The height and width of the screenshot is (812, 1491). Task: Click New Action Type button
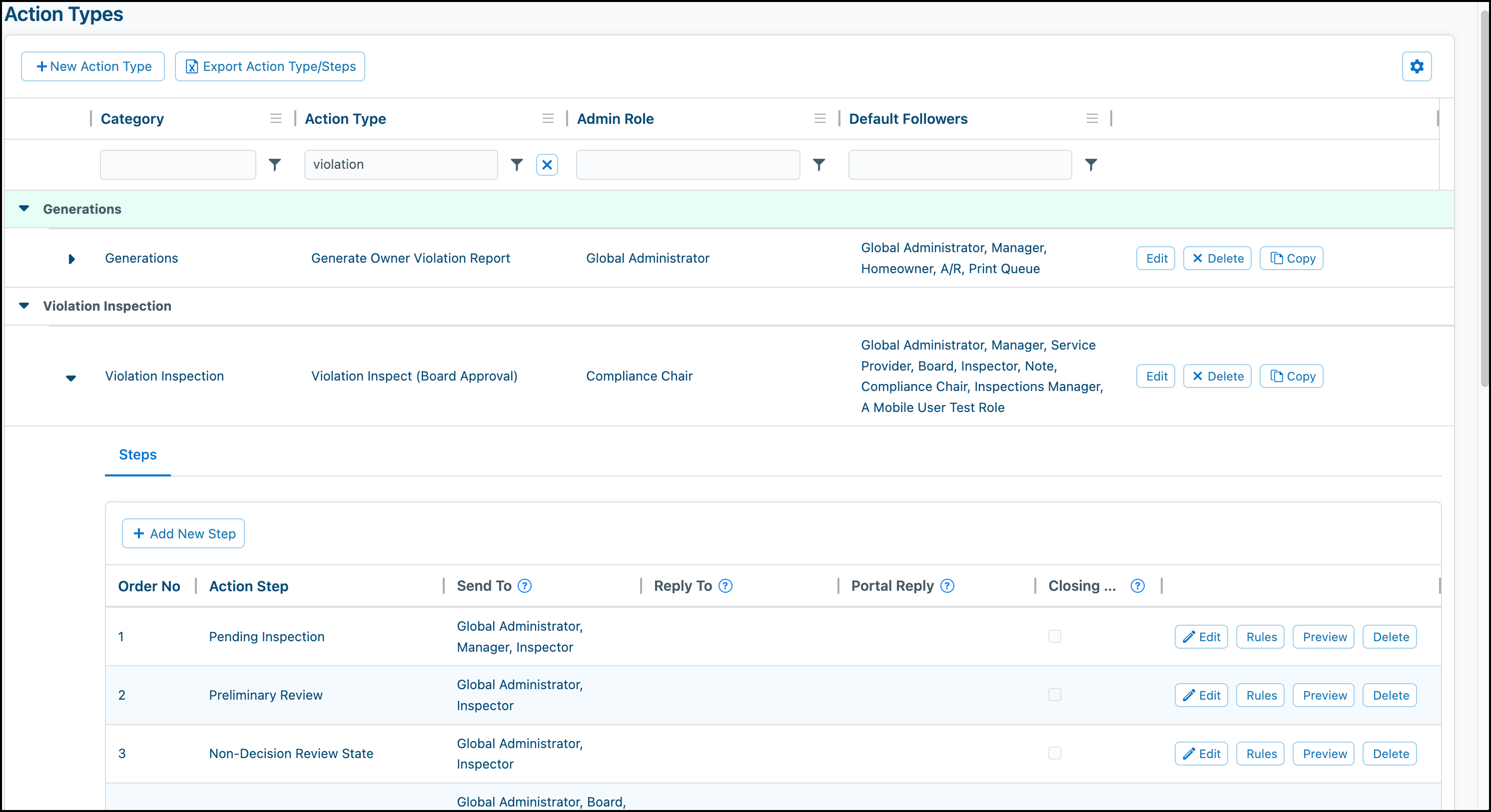click(x=93, y=66)
